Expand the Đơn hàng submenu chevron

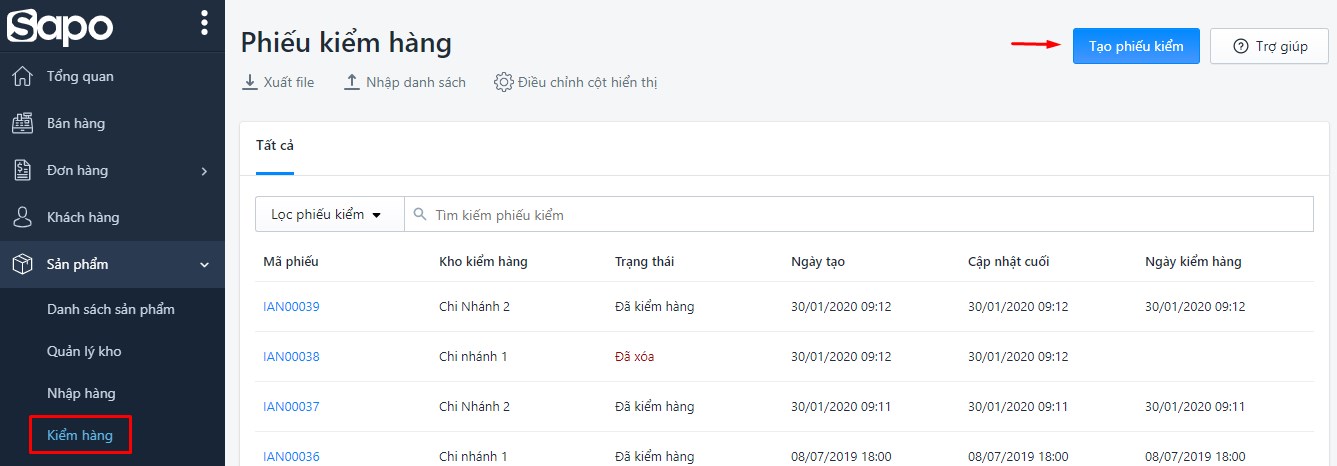[x=204, y=171]
